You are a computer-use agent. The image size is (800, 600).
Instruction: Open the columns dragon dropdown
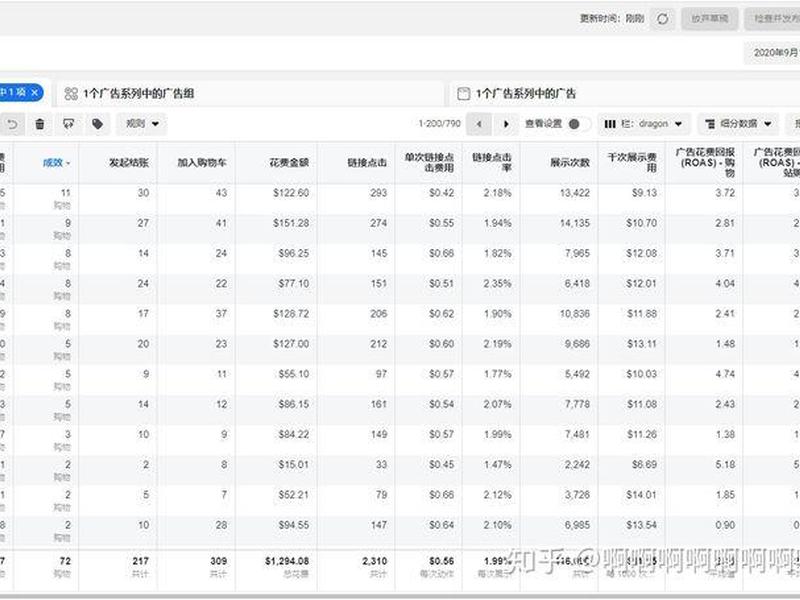[644, 124]
